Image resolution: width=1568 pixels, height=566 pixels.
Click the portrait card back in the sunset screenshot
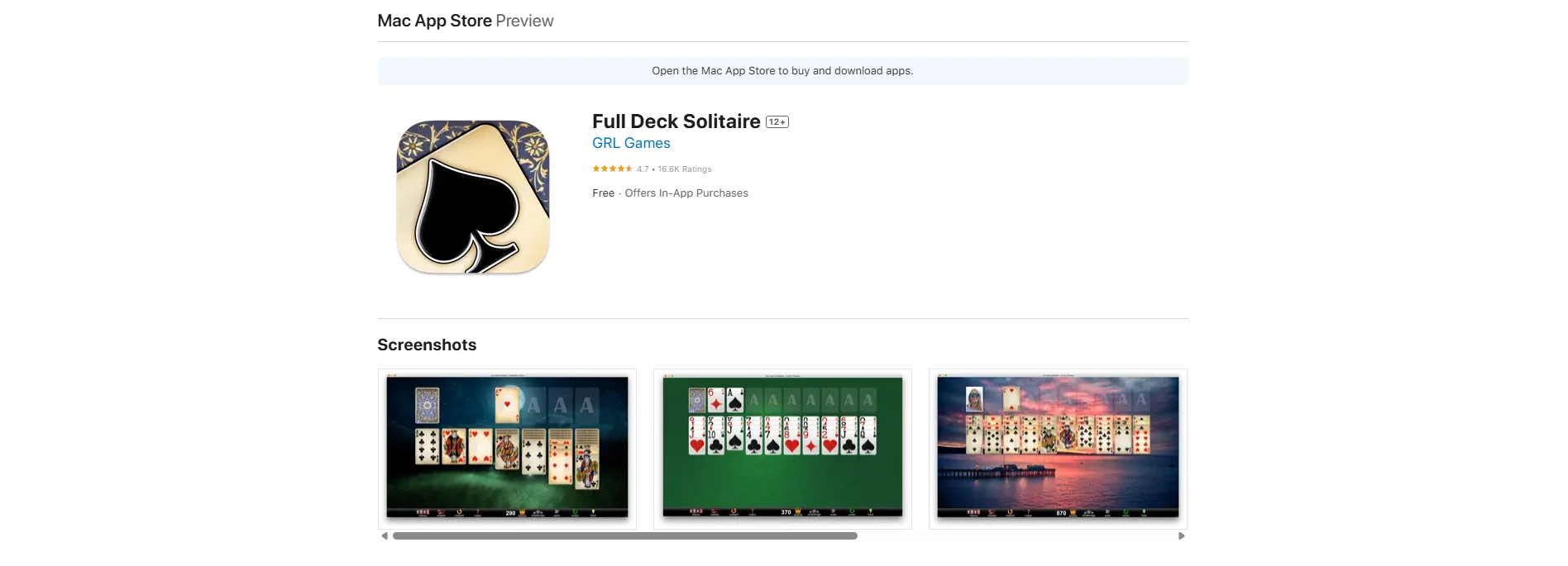point(975,400)
